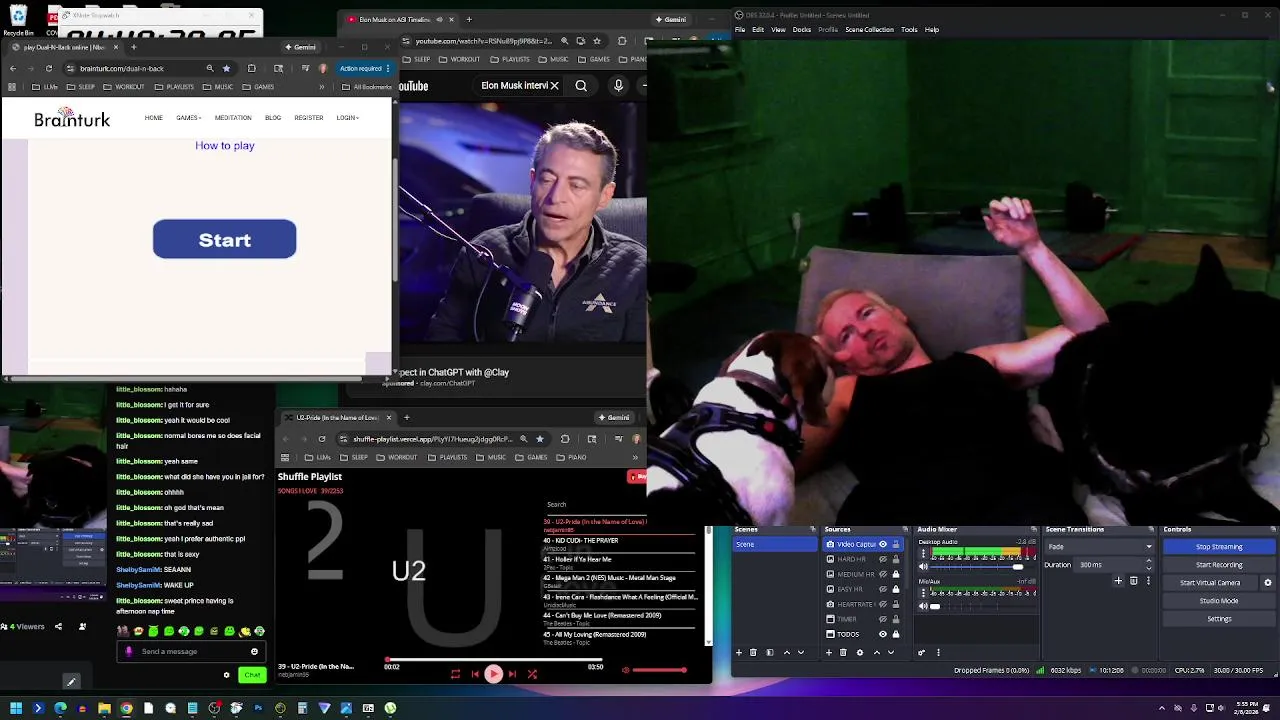Play the U2 Pride track
Viewport: 1280px width, 720px height.
[493, 674]
